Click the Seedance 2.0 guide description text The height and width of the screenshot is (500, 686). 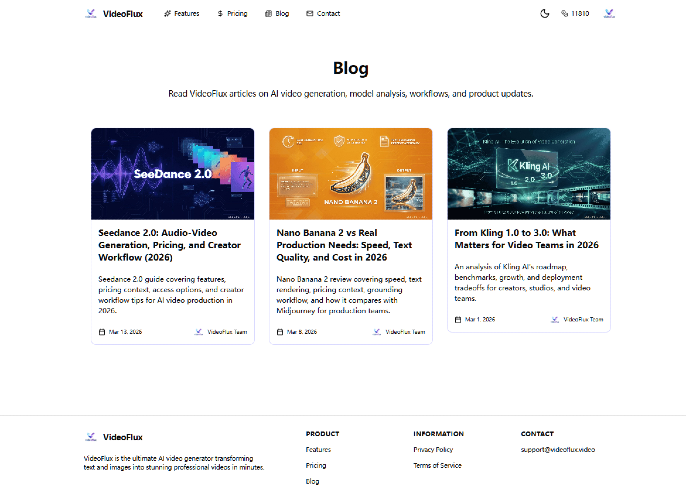[x=171, y=295]
